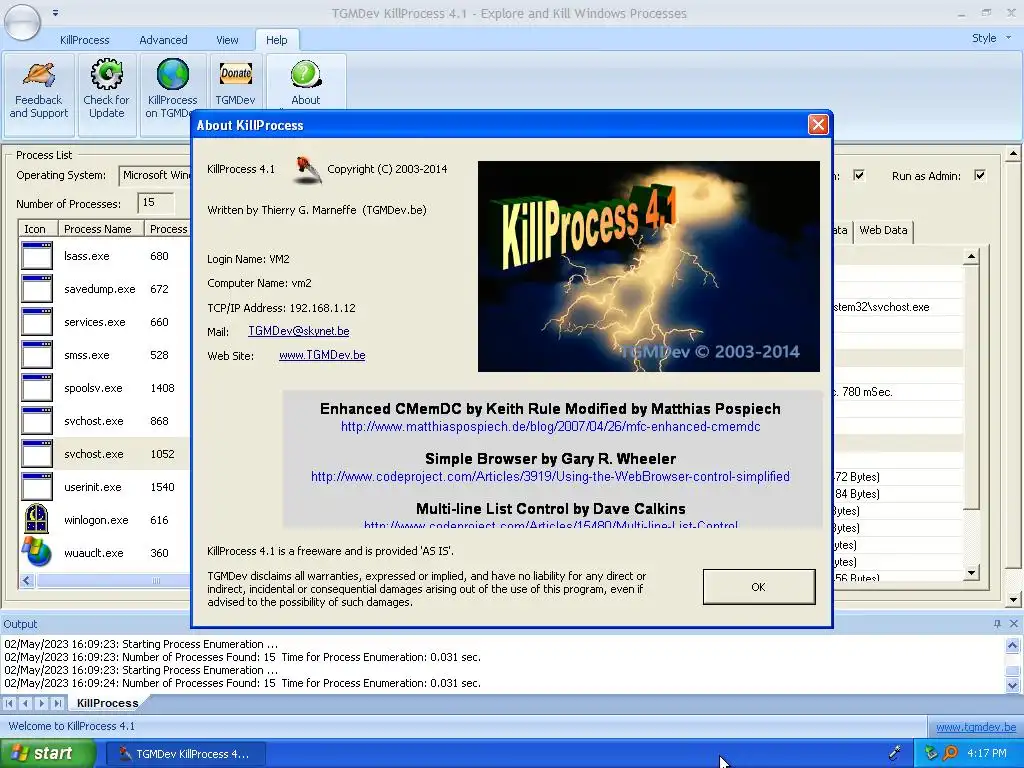Sort by Icon column header
This screenshot has height=768, width=1024.
38,229
